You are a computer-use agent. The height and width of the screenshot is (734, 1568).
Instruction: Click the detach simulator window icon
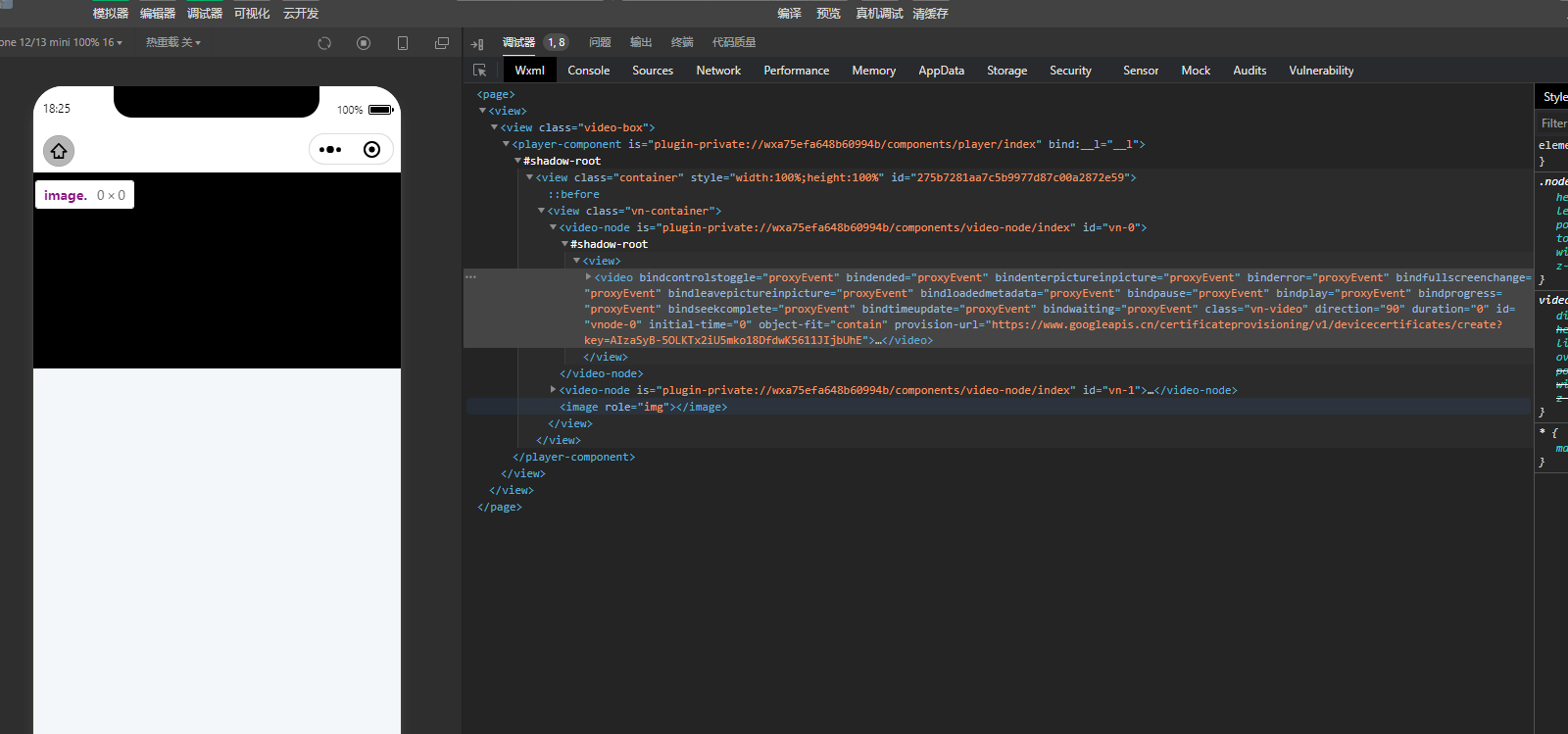coord(442,43)
